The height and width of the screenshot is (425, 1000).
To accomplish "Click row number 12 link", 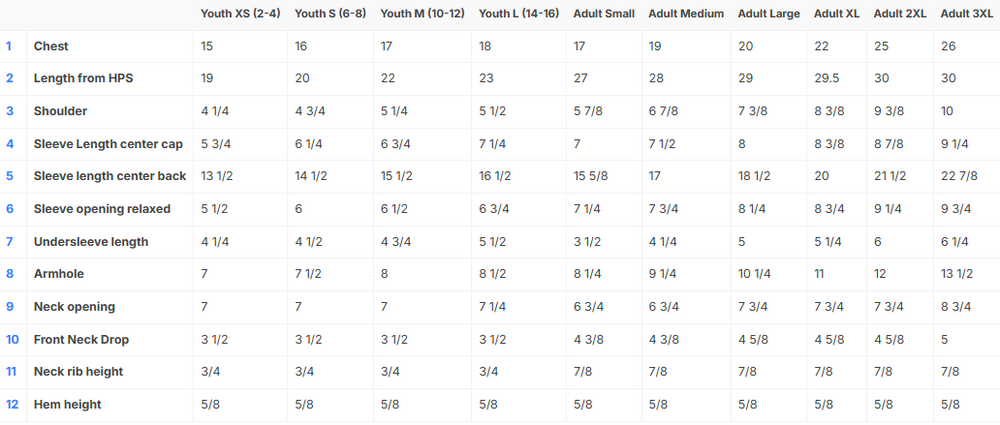I will [12, 404].
